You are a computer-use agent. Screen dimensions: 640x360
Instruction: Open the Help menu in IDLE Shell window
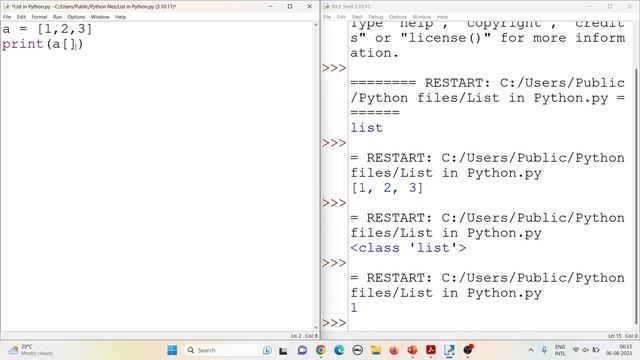(x=442, y=17)
